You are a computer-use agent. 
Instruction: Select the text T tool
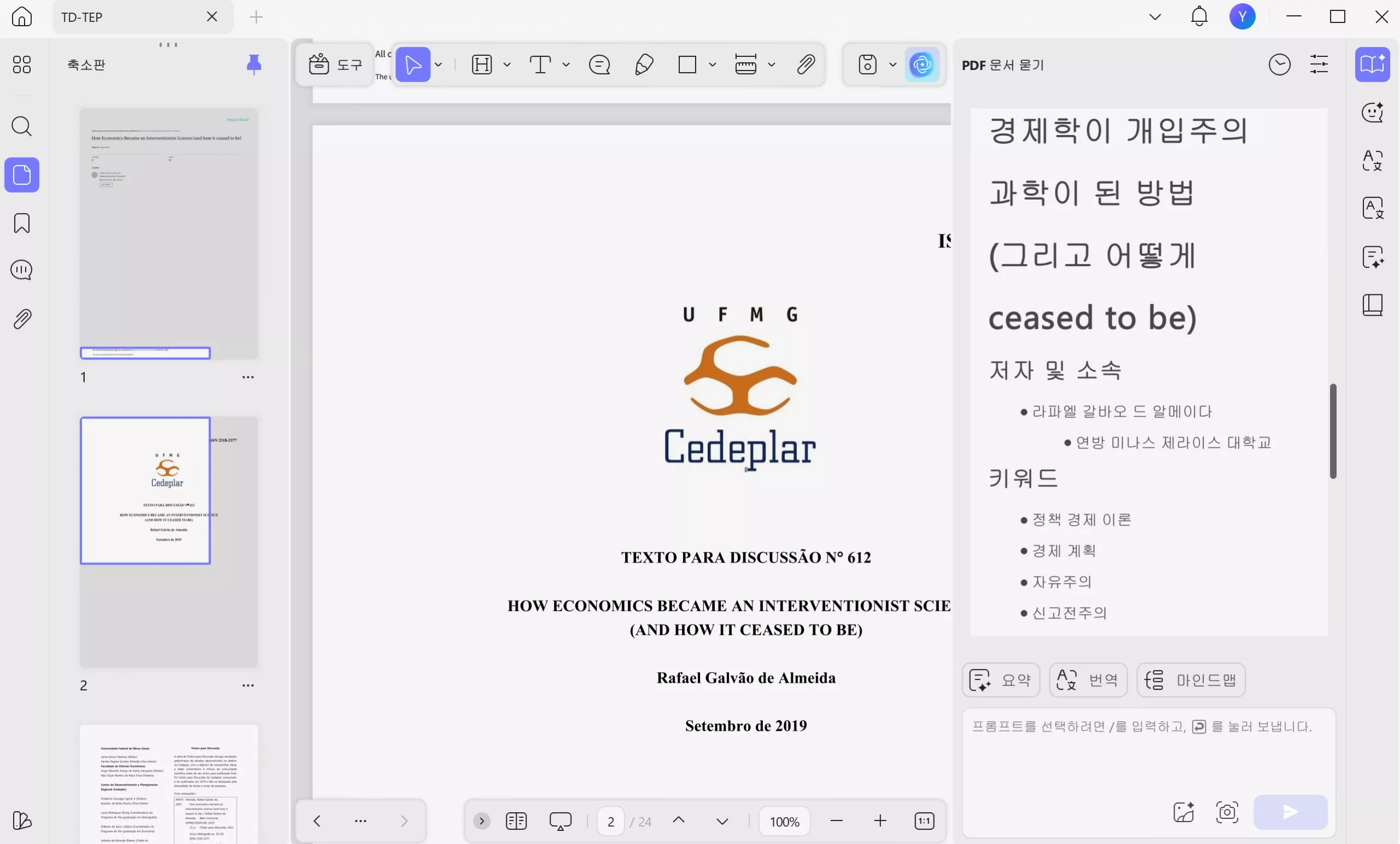point(540,64)
